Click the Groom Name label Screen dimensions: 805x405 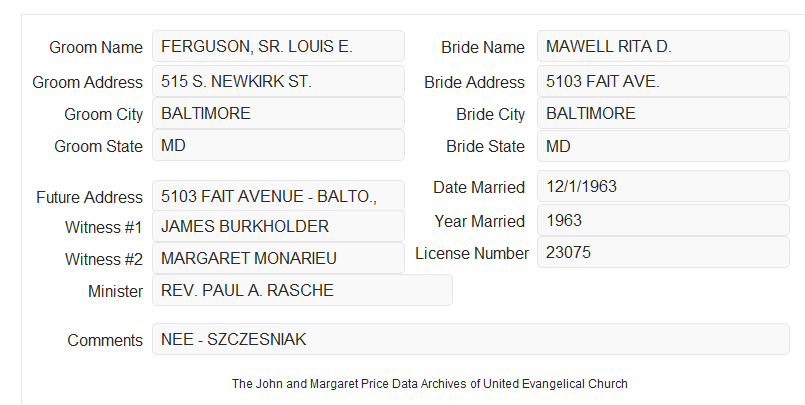coord(96,47)
